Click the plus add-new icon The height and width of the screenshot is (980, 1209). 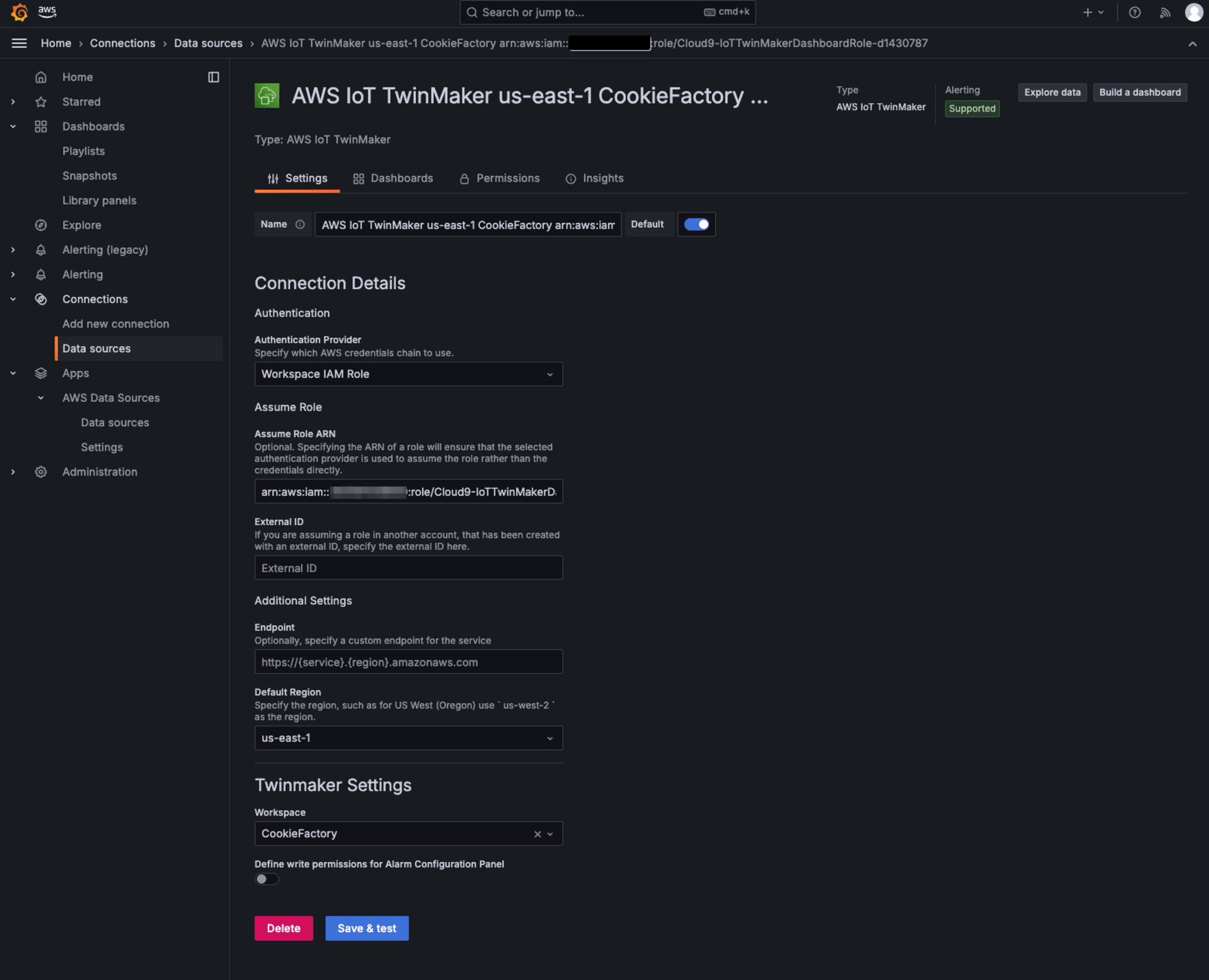(1087, 12)
